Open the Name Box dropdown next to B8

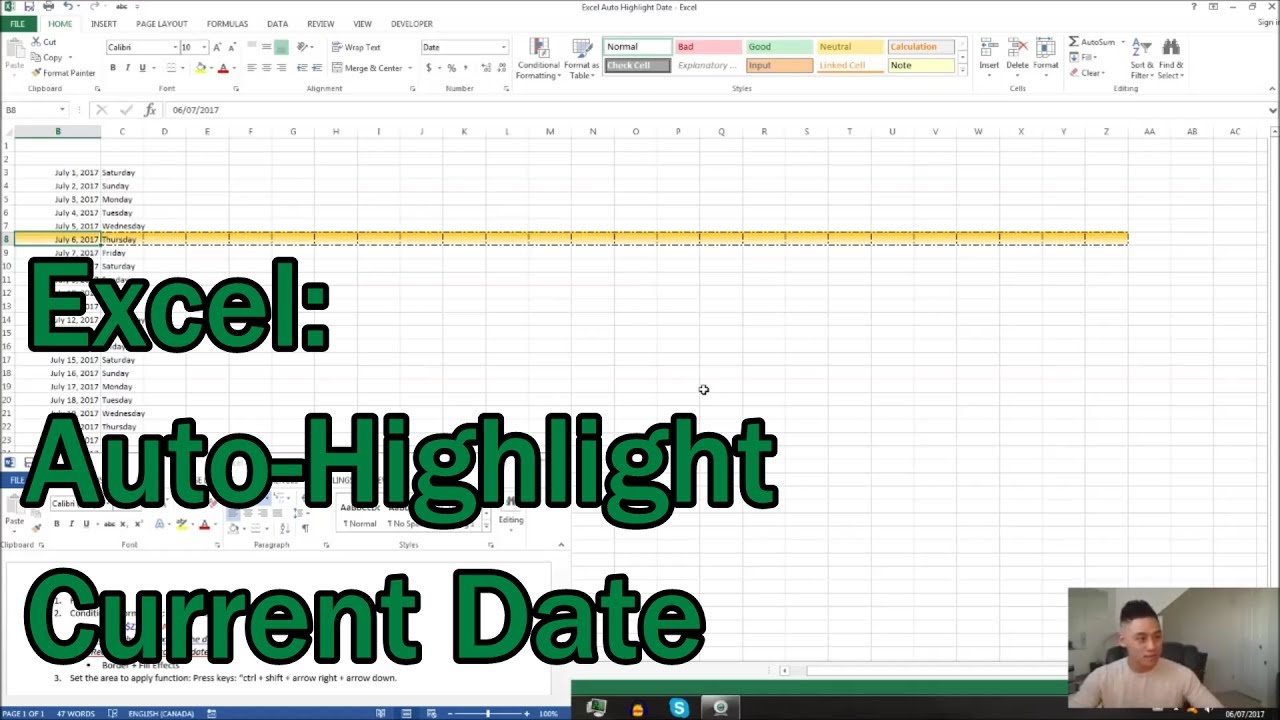[62, 110]
